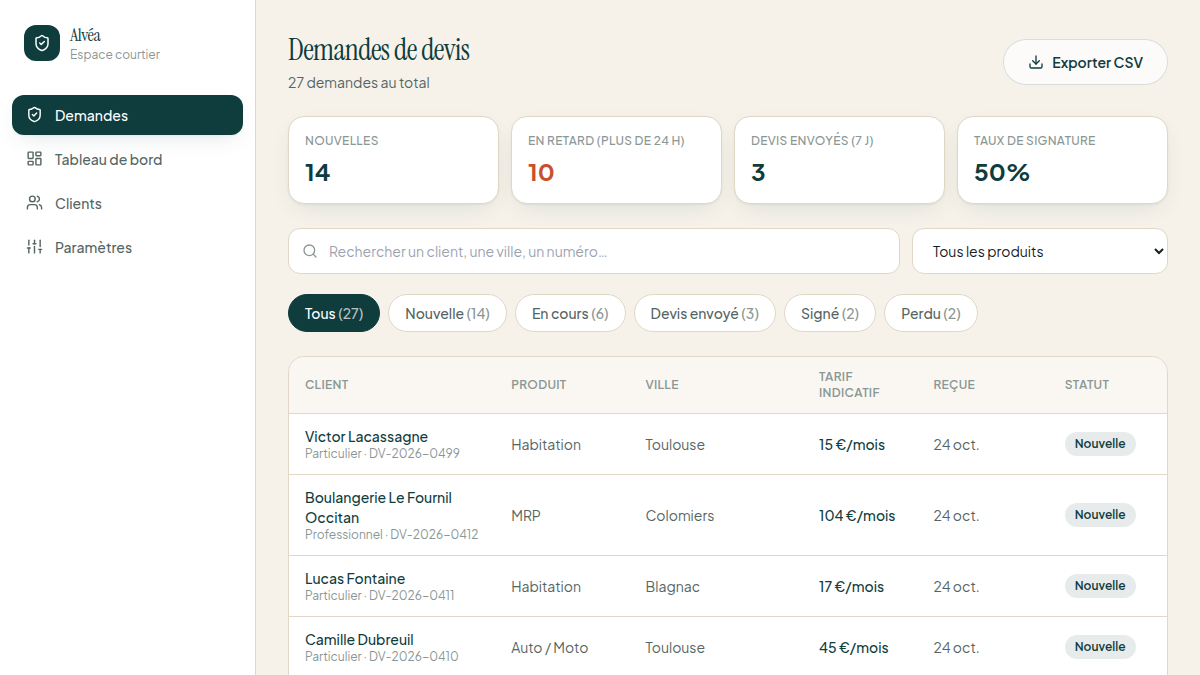Image resolution: width=1200 pixels, height=675 pixels.
Task: Select the Tous (27) filter
Action: point(334,313)
